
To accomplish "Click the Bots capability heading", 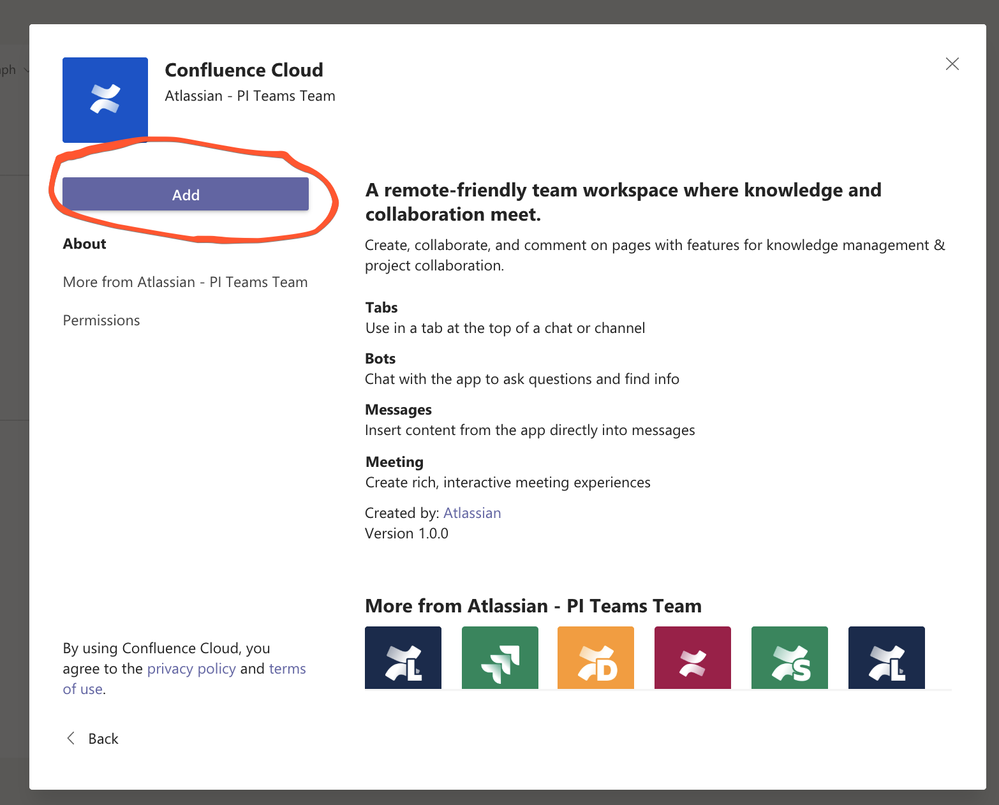I will tap(380, 359).
